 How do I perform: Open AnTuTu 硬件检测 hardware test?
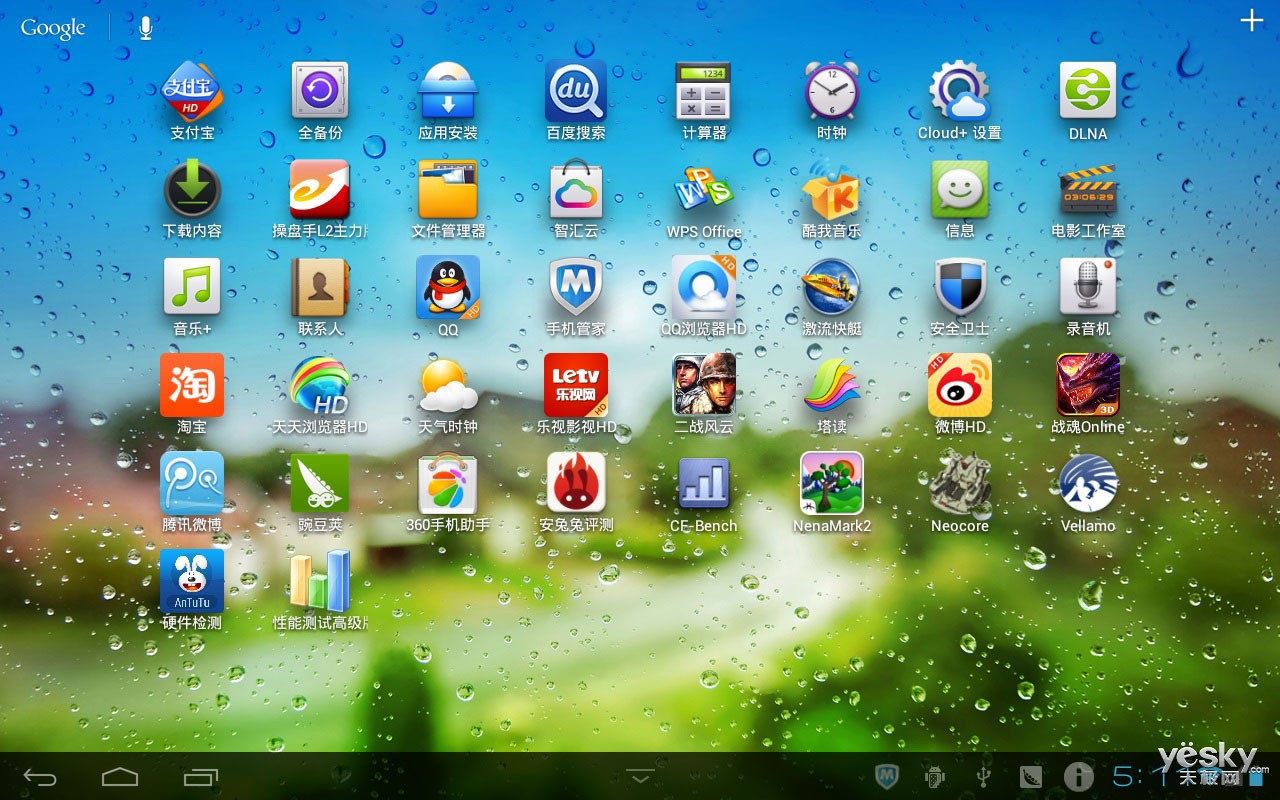pyautogui.click(x=192, y=581)
